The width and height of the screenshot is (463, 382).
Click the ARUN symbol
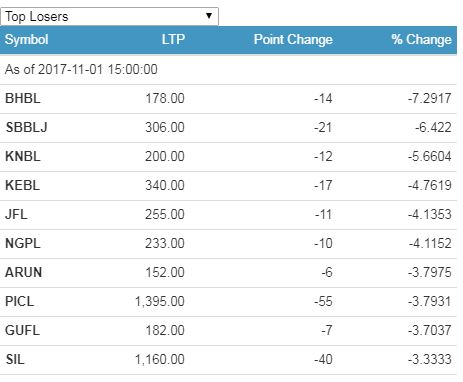click(x=23, y=272)
